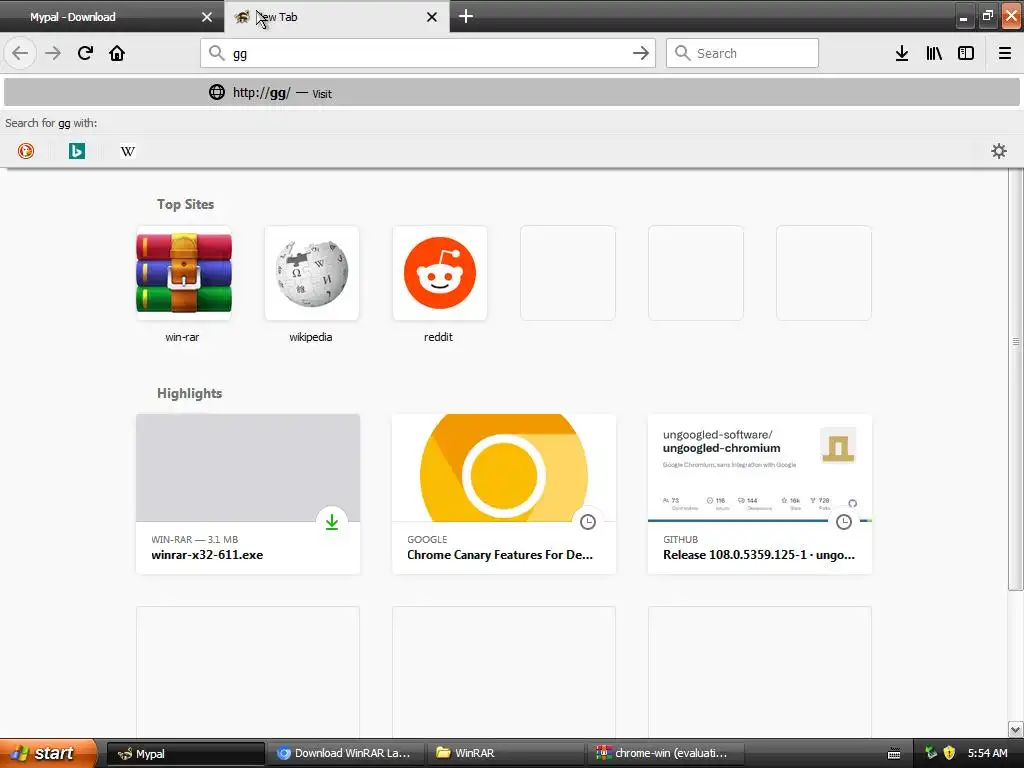Click the network tray icon
Viewport: 1024px width, 768px height.
pos(931,753)
